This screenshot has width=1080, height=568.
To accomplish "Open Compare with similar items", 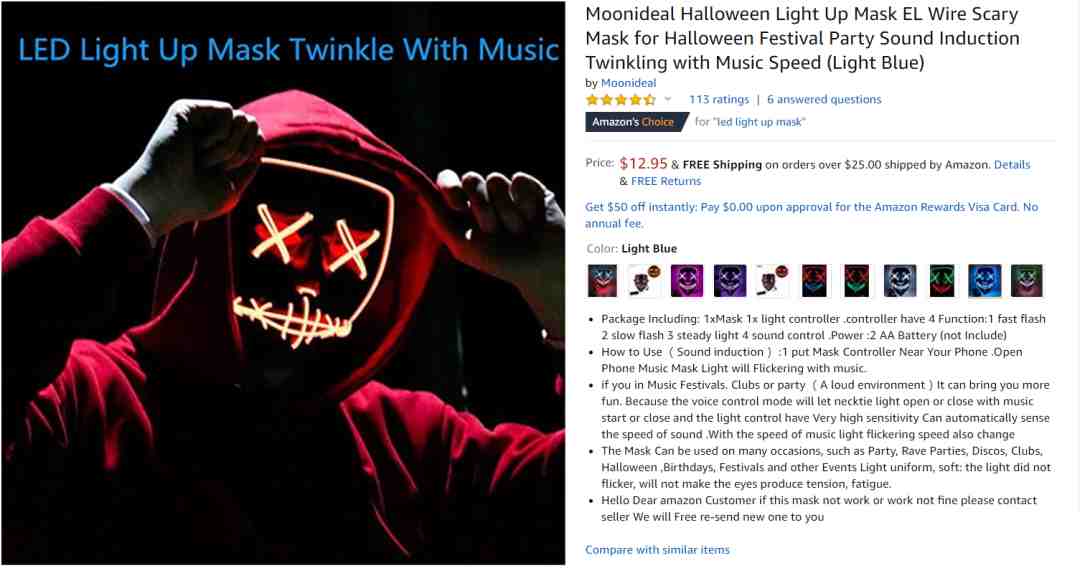I will coord(657,549).
